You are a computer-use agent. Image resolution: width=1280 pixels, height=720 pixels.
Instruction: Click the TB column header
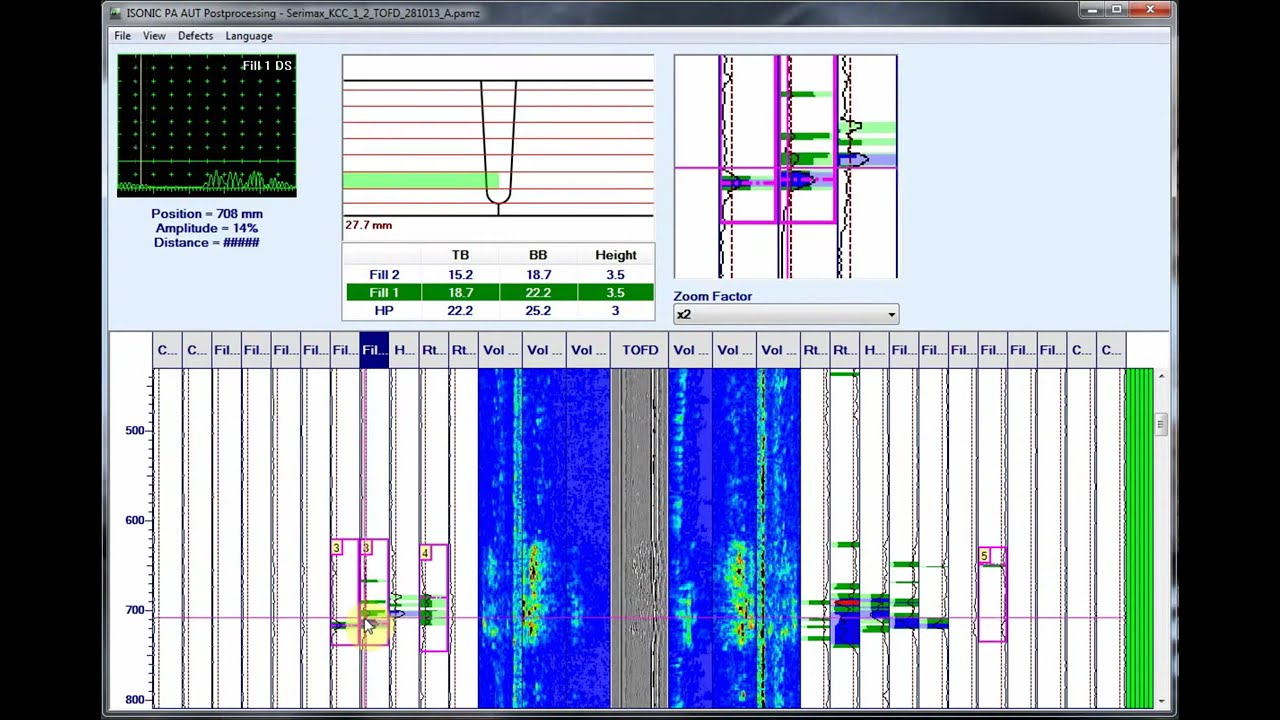(460, 255)
